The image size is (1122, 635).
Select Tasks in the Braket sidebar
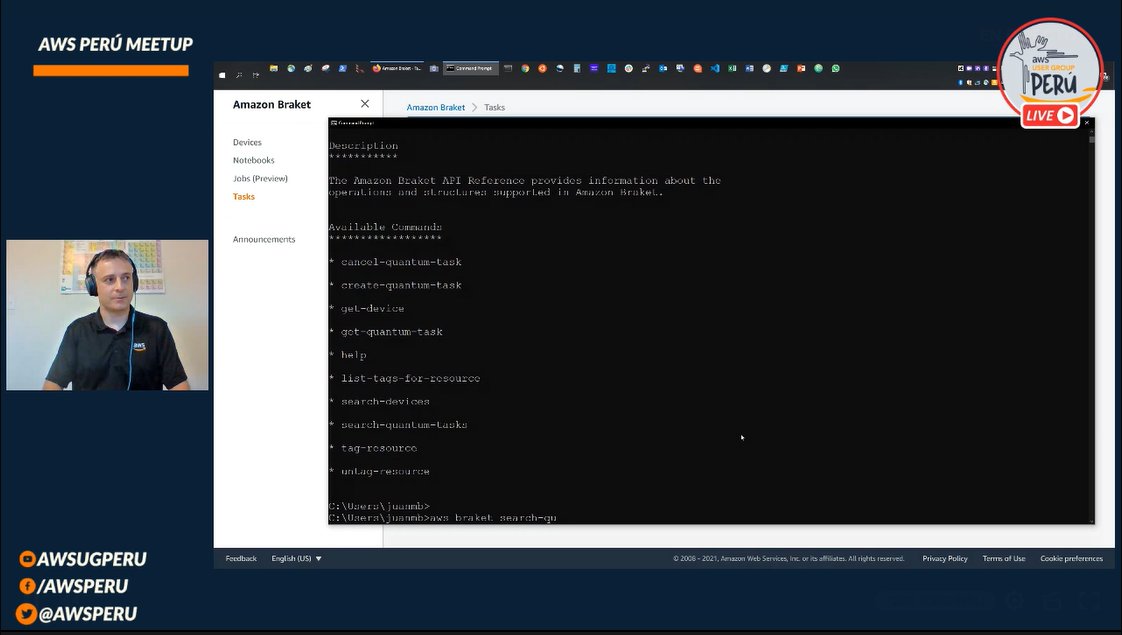pyautogui.click(x=243, y=196)
